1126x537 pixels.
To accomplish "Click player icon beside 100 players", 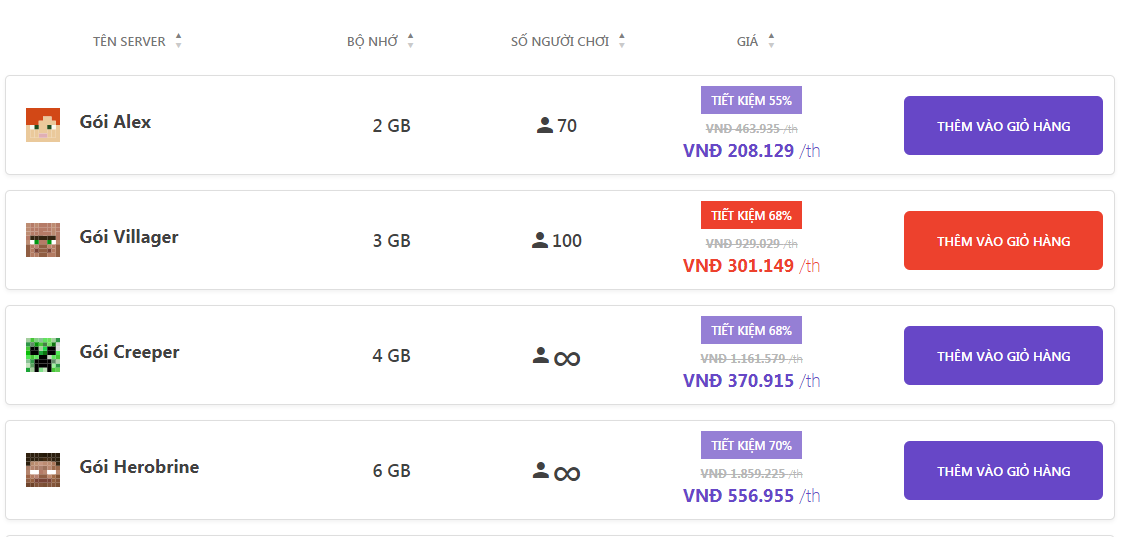I will (540, 241).
